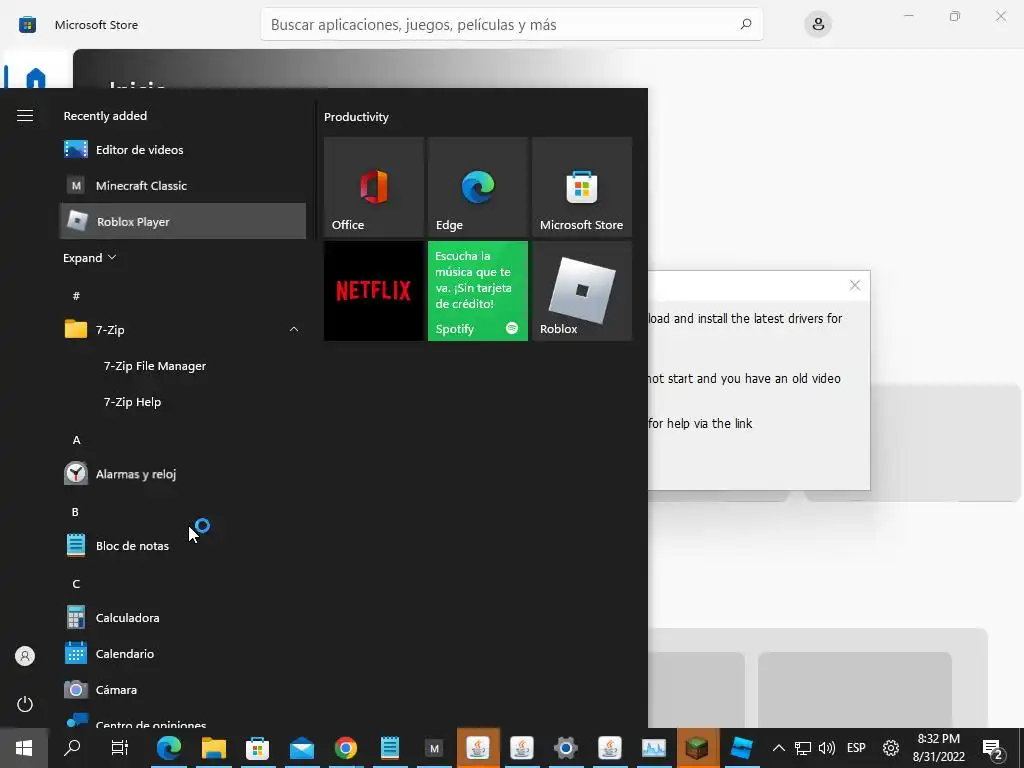Click the A letter group header
The width and height of the screenshot is (1024, 768).
pos(76,440)
